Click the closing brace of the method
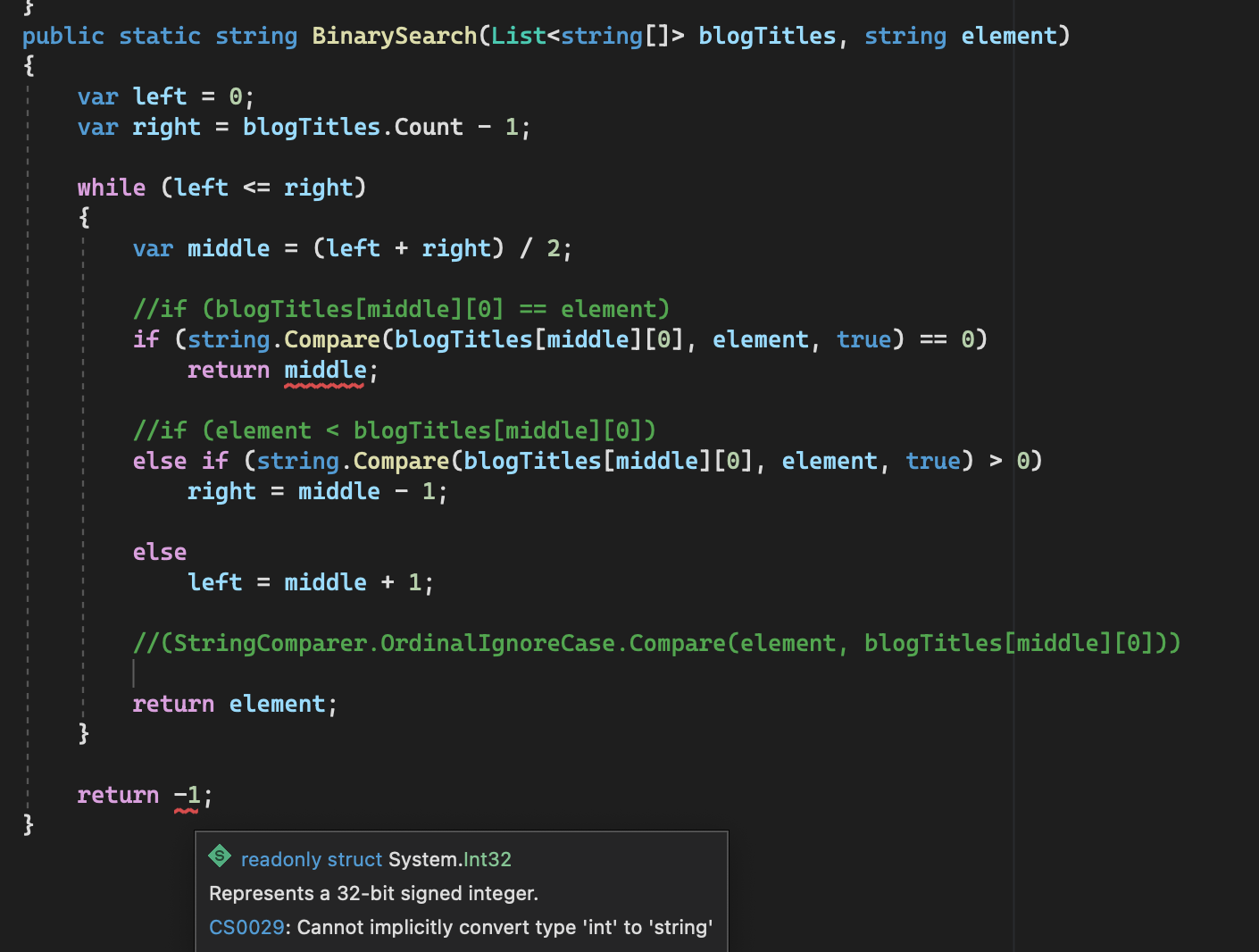The width and height of the screenshot is (1259, 952). point(28,824)
